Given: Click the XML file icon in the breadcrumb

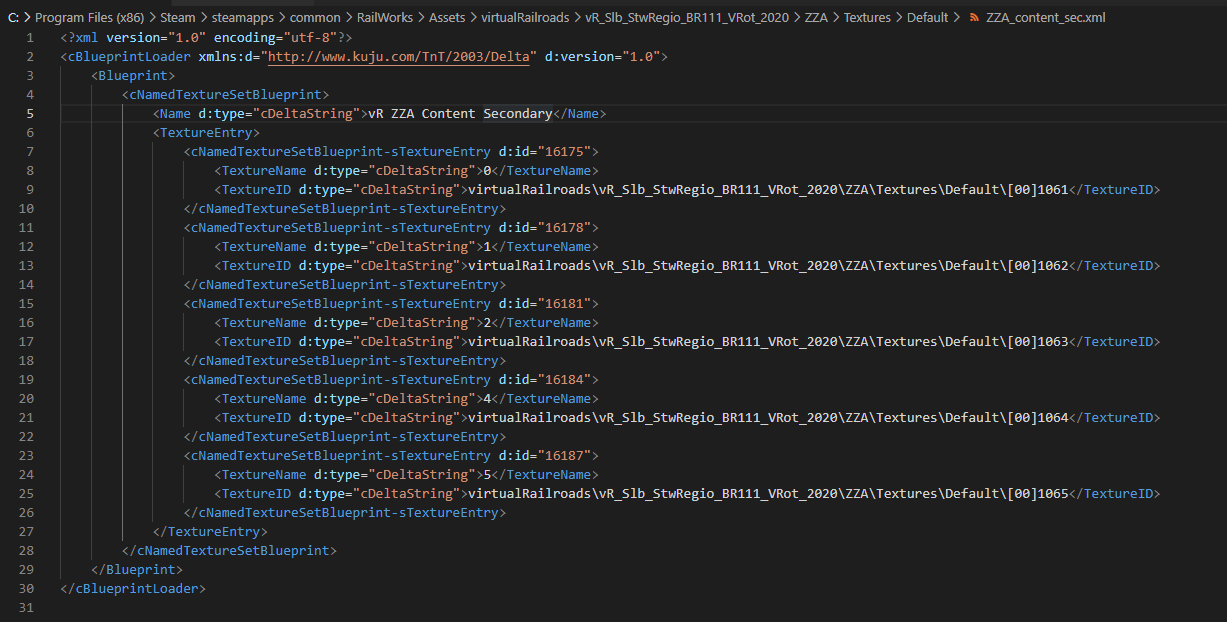Looking at the screenshot, I should 974,18.
